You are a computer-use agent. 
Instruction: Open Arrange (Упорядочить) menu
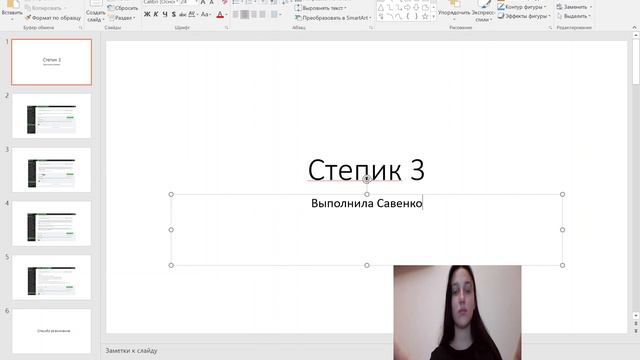pyautogui.click(x=453, y=11)
